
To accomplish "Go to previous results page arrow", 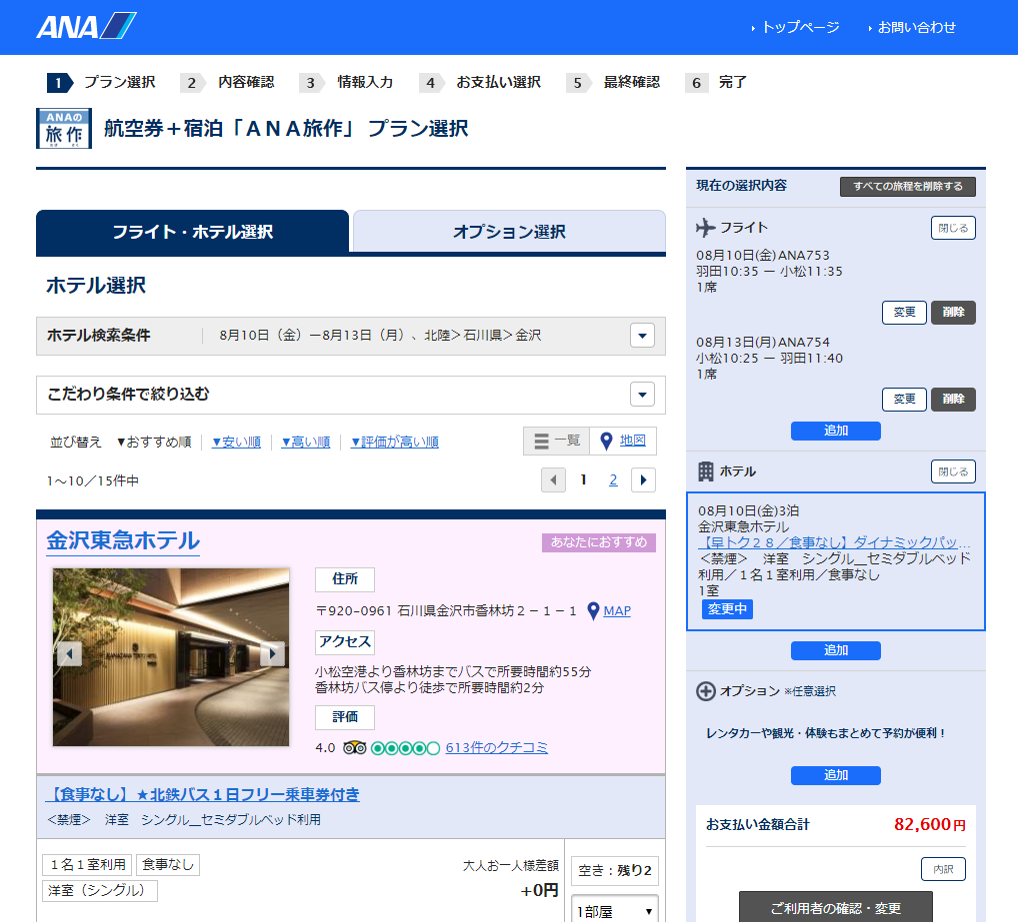I will pos(553,480).
